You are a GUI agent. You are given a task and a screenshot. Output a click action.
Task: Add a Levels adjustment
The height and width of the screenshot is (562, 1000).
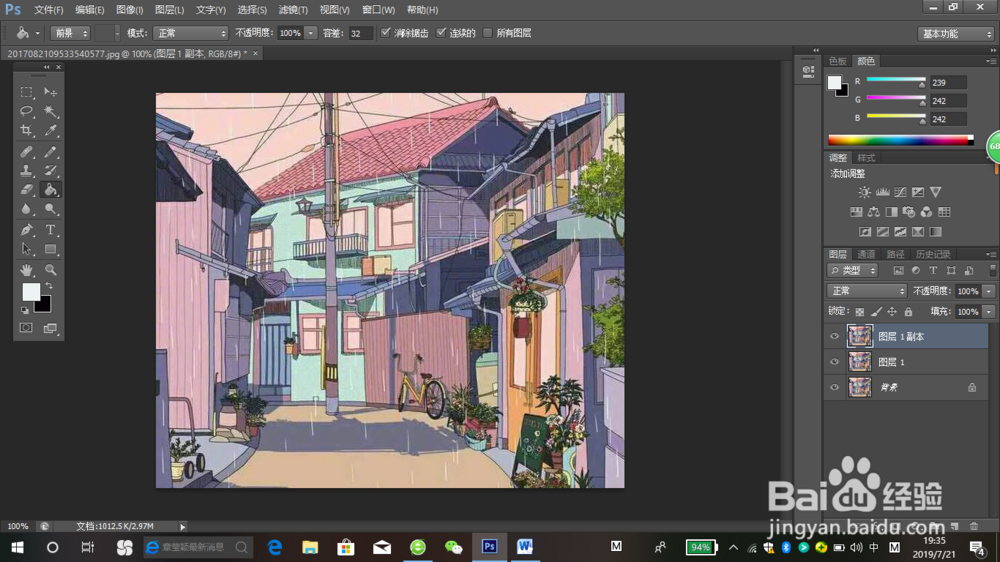(883, 192)
